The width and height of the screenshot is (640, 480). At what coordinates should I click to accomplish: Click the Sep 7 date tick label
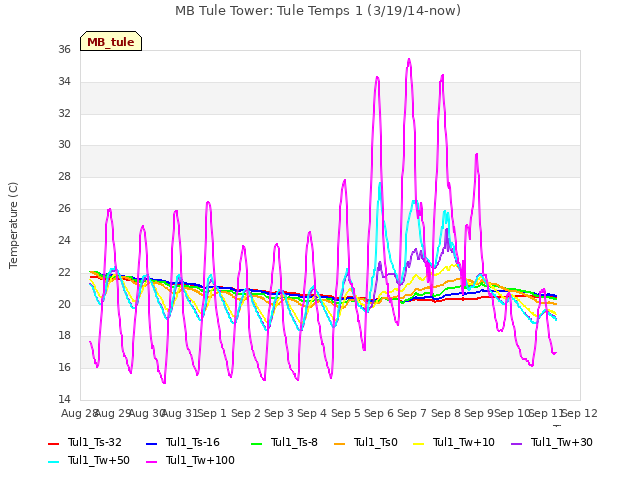[x=412, y=413]
